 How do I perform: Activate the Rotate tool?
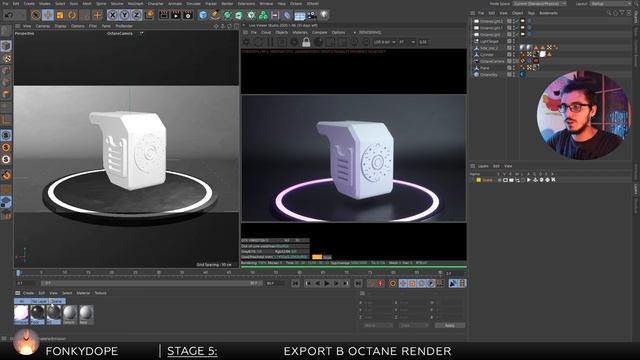click(72, 15)
